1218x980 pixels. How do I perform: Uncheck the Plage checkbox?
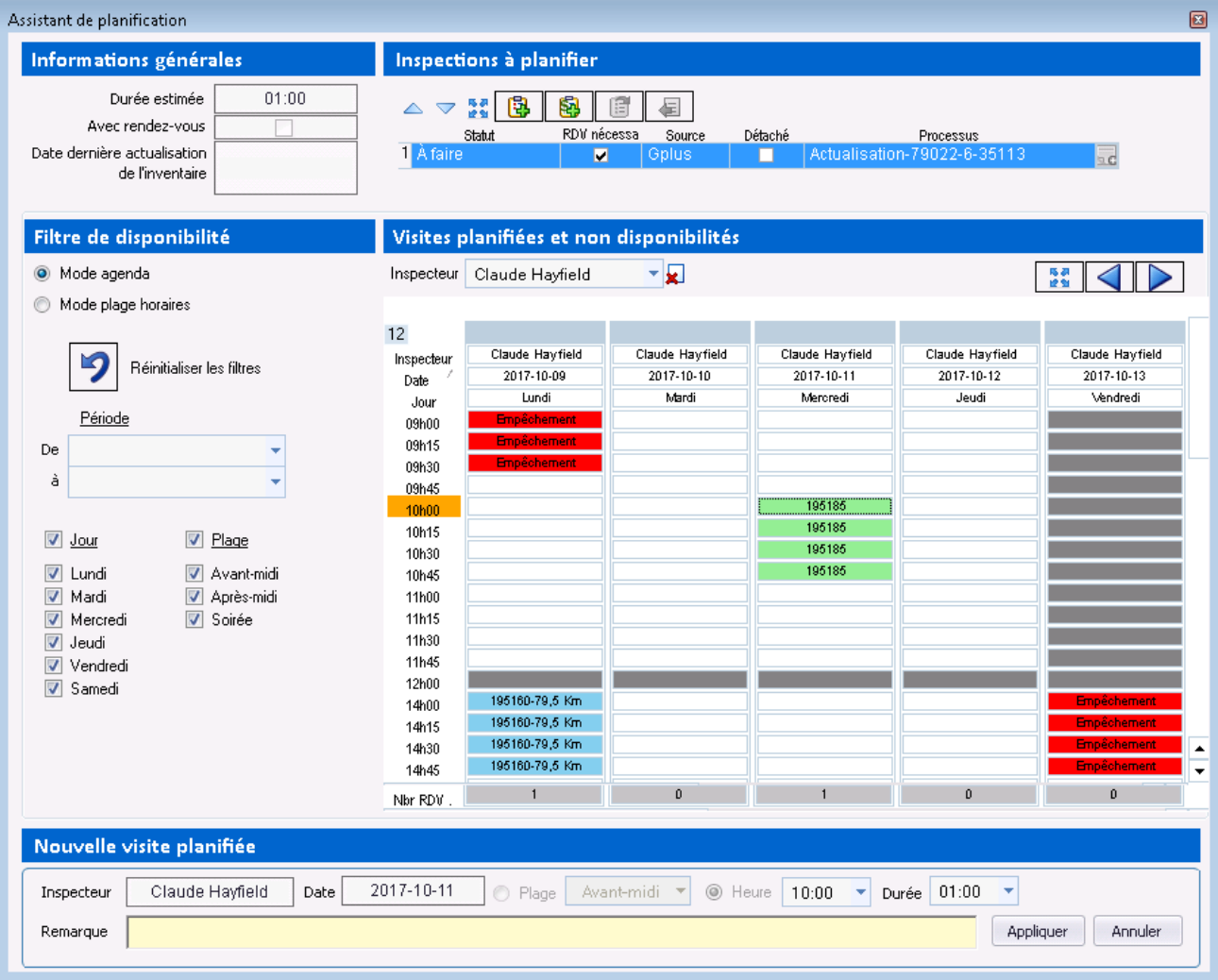click(x=194, y=540)
